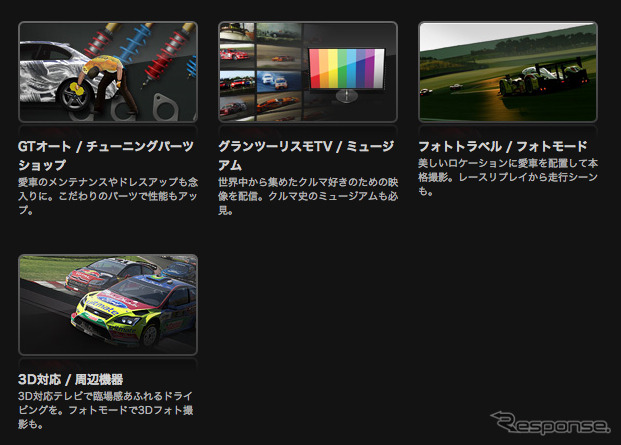
Task: Open the 3D rally cars thumbnail
Action: (x=108, y=304)
